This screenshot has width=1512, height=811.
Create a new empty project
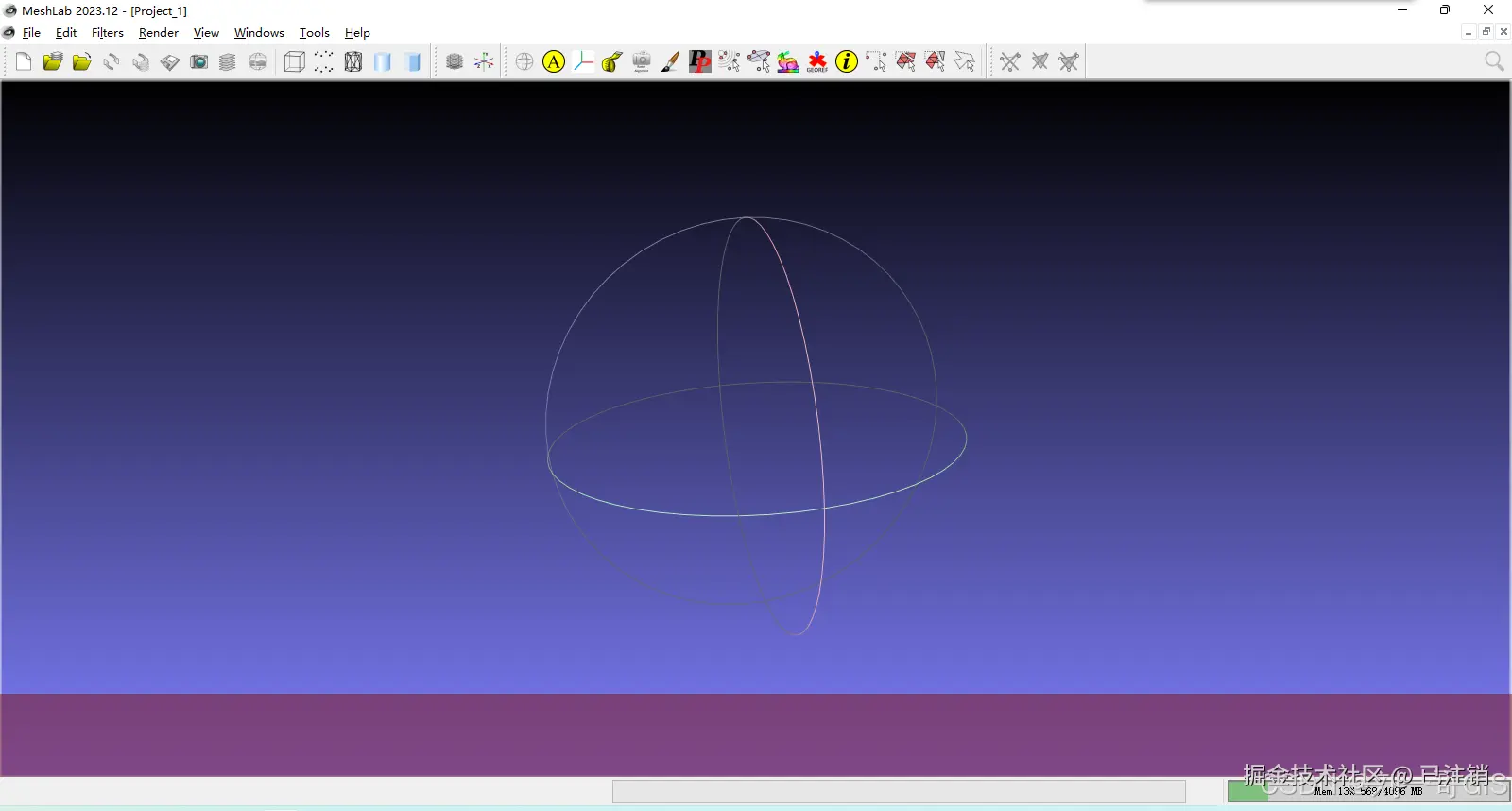24,61
